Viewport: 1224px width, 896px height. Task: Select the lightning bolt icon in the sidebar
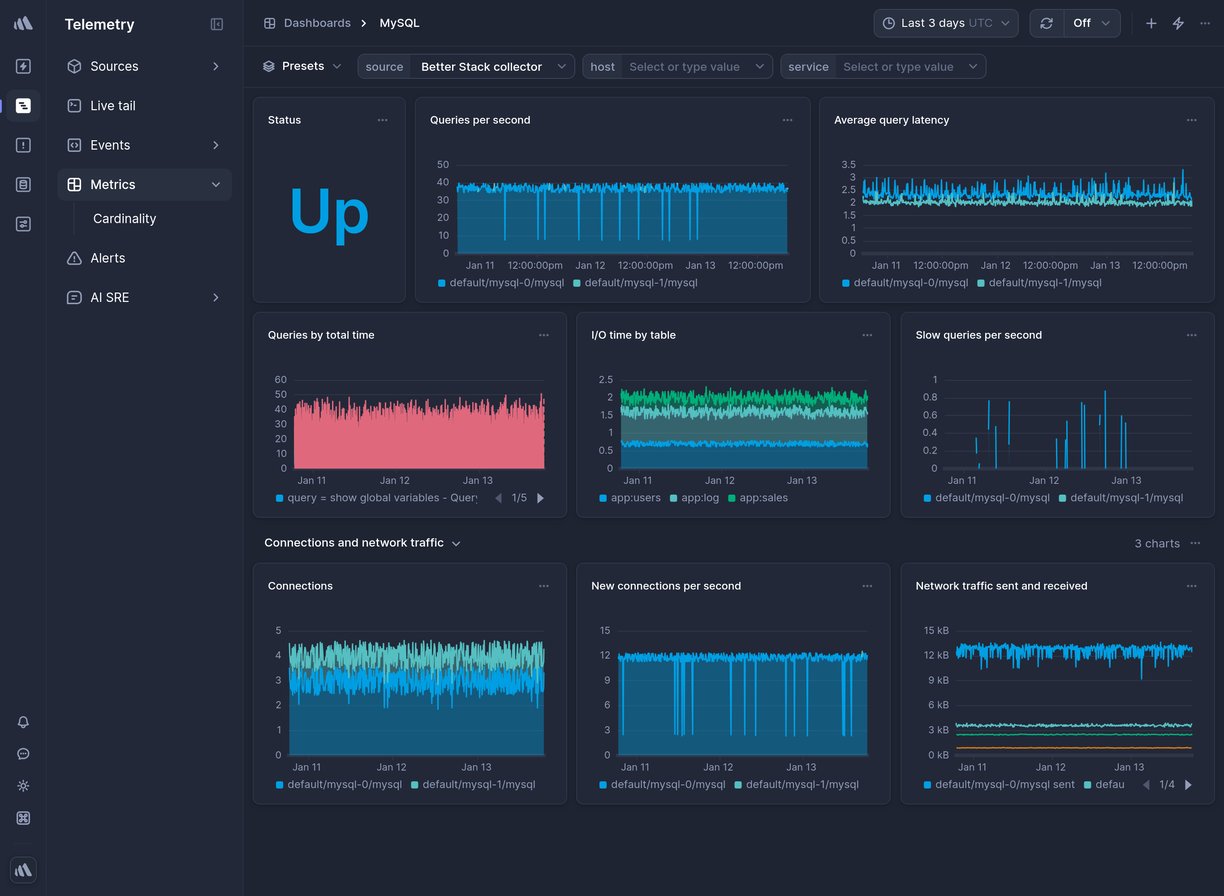pyautogui.click(x=23, y=66)
